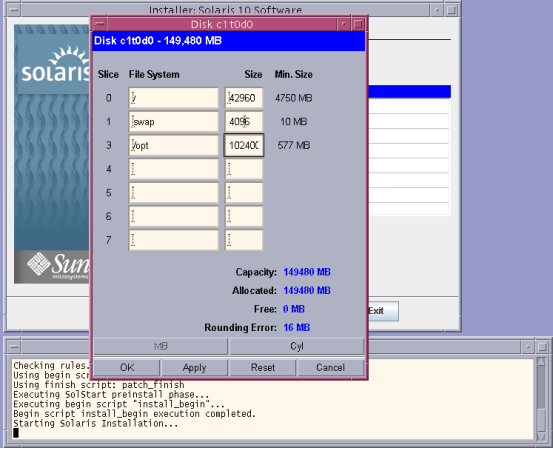
Task: Maximize the Installer Solaris 10 Software window
Action: tap(451, 10)
